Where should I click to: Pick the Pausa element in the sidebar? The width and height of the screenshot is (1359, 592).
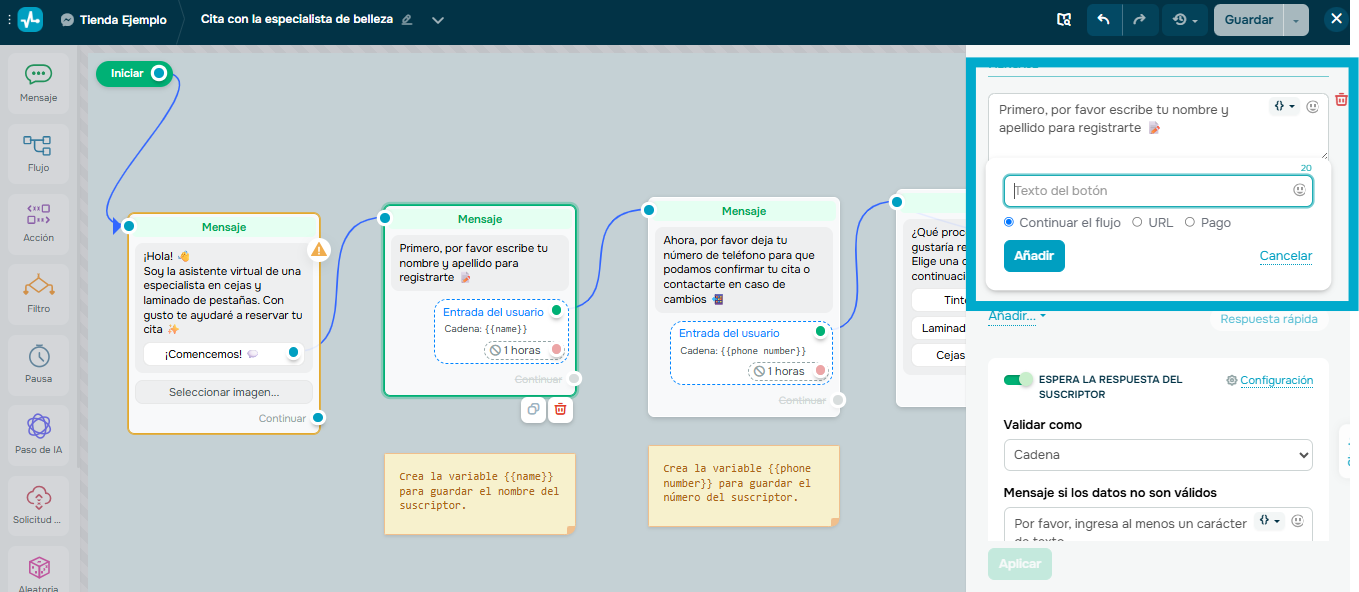pos(39,365)
